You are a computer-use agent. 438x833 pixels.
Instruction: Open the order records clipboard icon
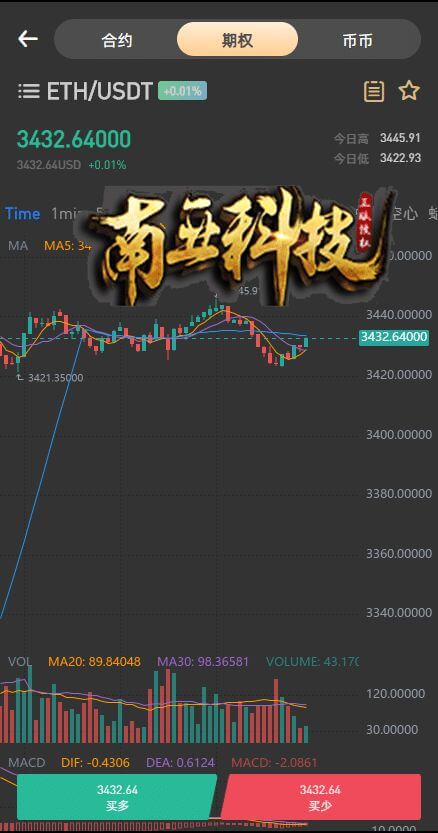374,91
